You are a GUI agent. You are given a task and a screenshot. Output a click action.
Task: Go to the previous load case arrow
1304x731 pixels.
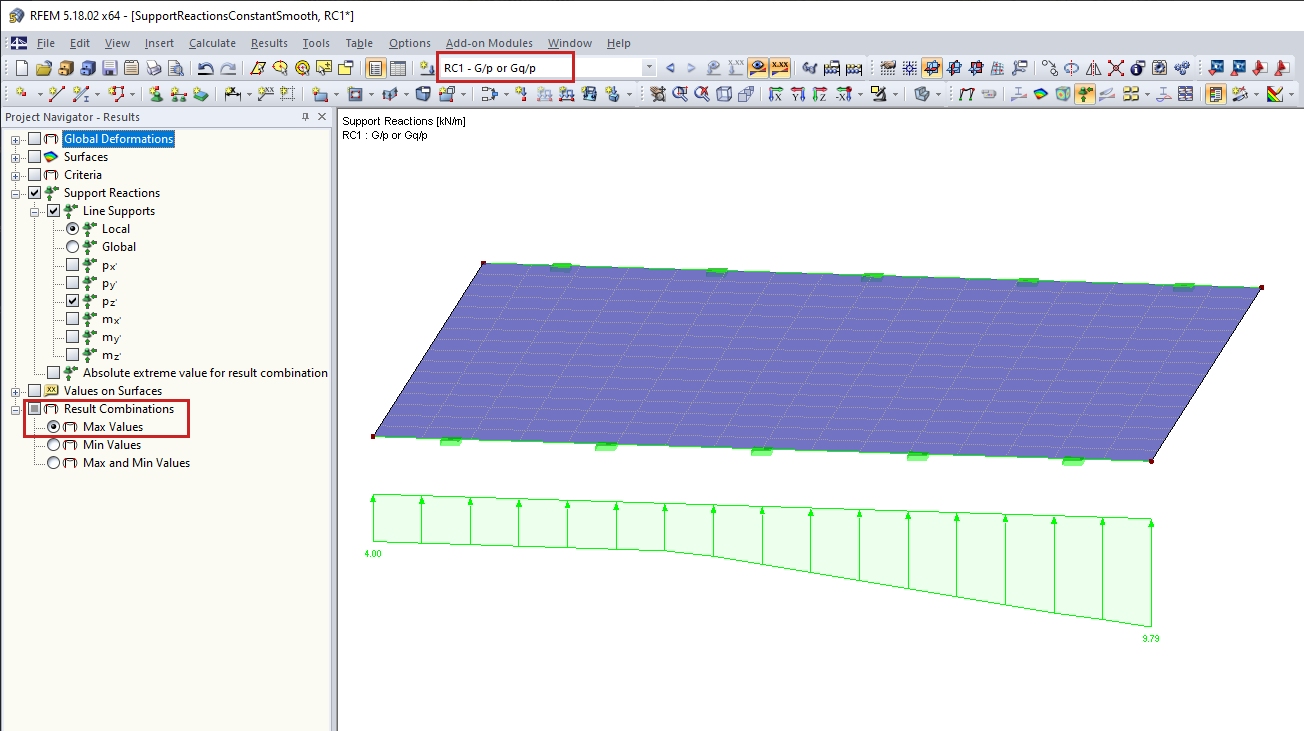pyautogui.click(x=670, y=68)
